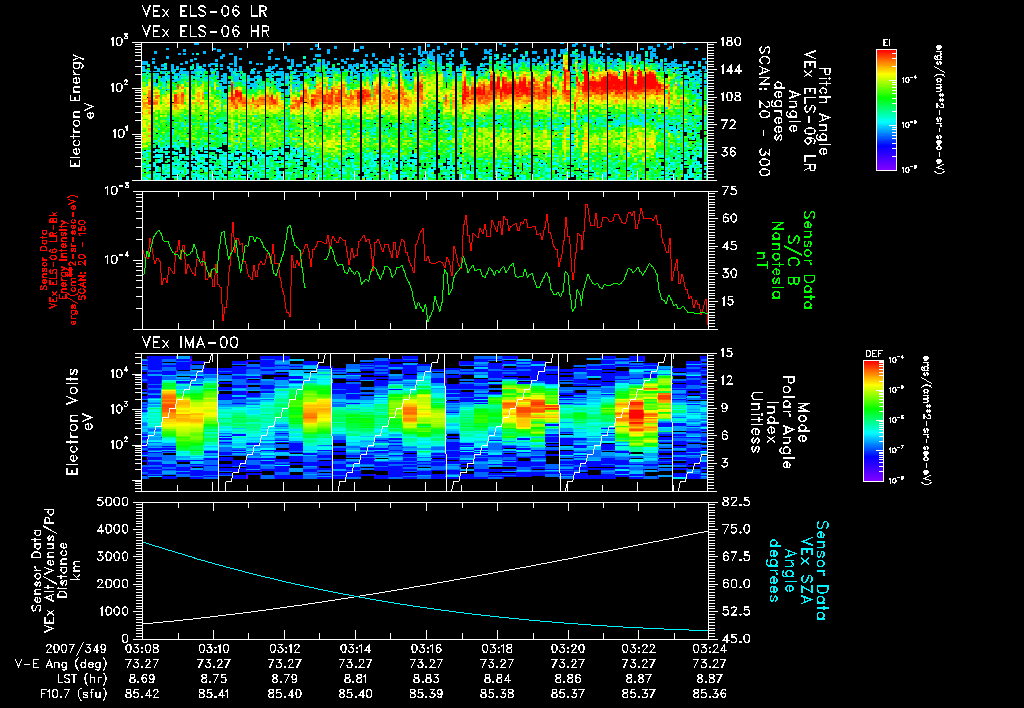Click the 03:18 time tick label
This screenshot has height=708, width=1024.
coord(497,651)
